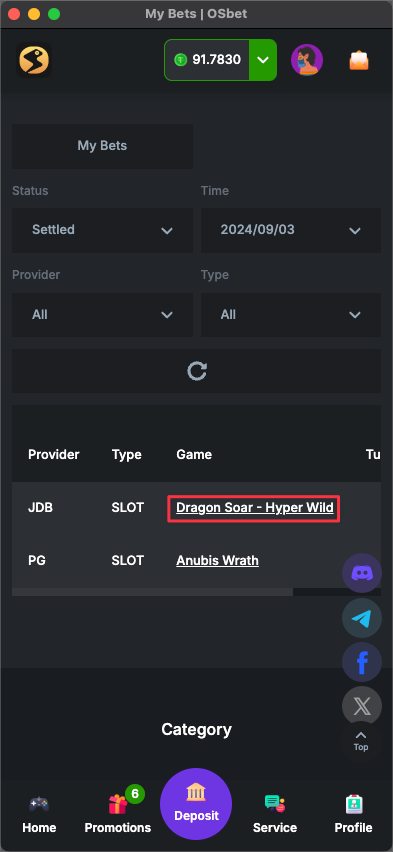393x852 pixels.
Task: Open the purple Deposit button
Action: click(196, 804)
